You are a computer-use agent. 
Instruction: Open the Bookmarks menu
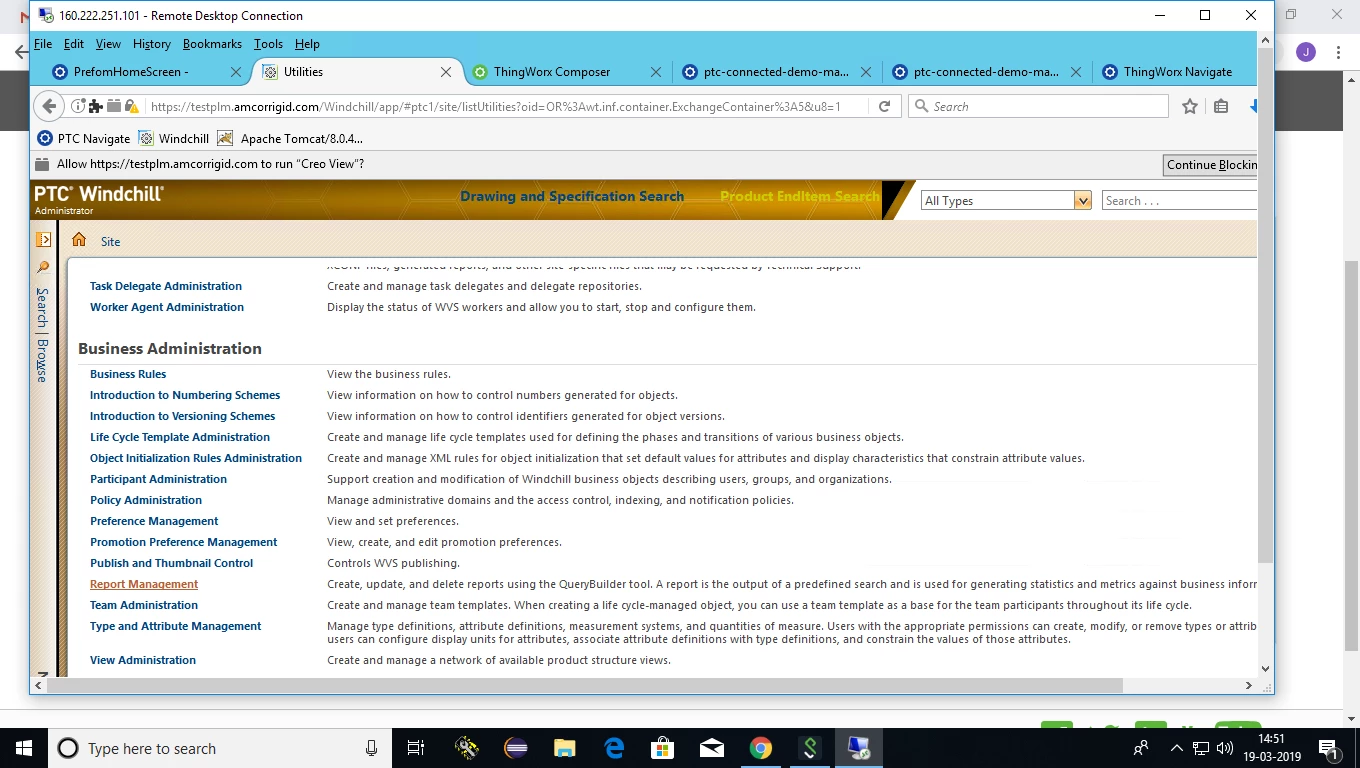click(212, 44)
